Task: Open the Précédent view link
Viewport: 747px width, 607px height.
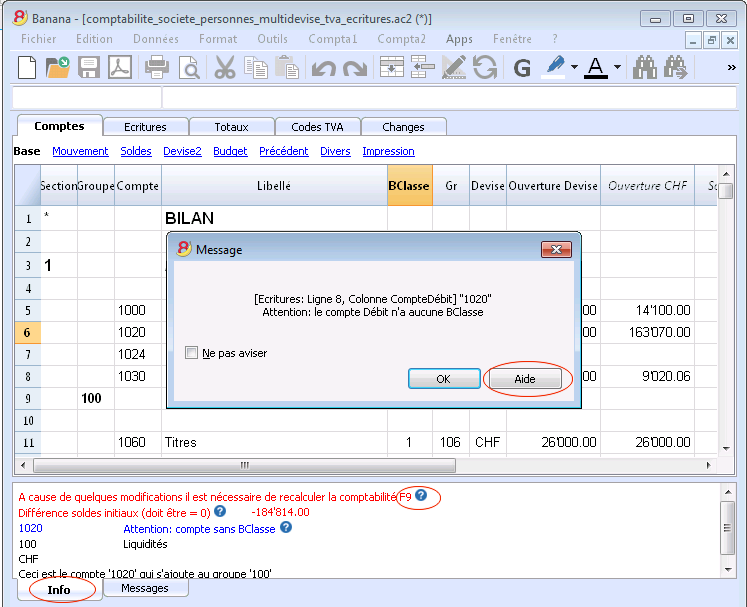Action: pos(283,151)
